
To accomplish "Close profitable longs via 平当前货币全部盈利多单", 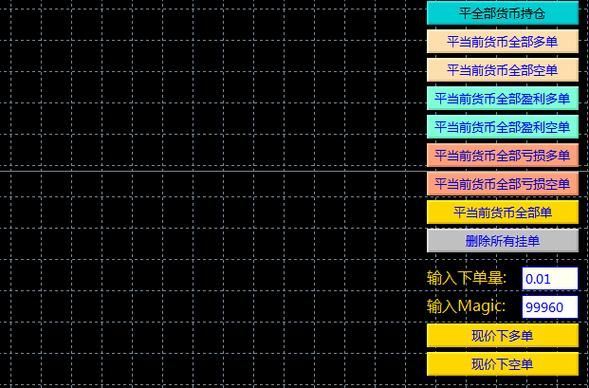I will [503, 98].
